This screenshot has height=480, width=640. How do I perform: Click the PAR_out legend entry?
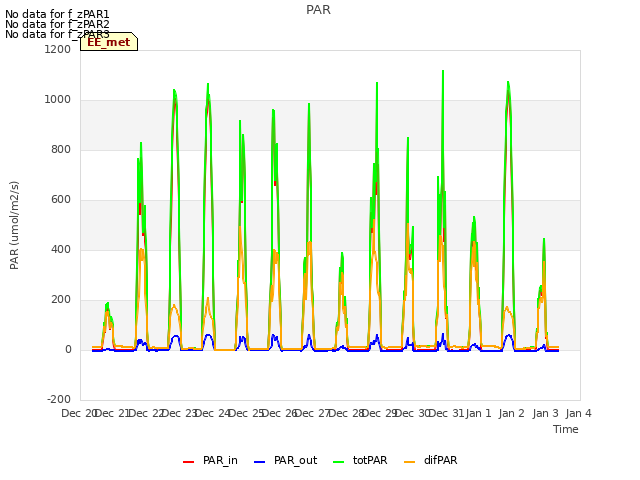pyautogui.click(x=285, y=460)
